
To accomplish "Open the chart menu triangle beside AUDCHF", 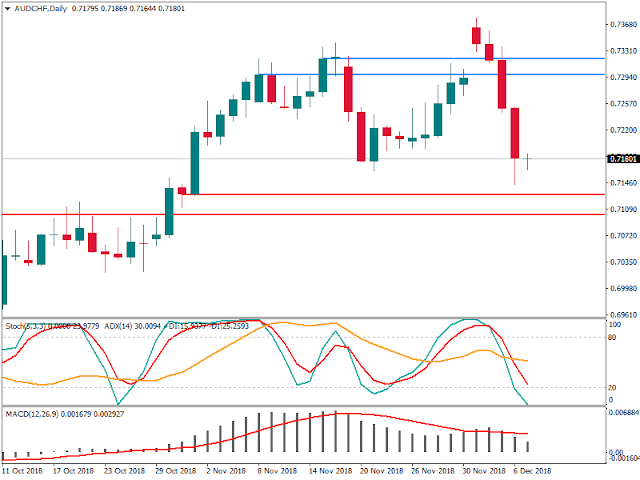I will (x=7, y=9).
